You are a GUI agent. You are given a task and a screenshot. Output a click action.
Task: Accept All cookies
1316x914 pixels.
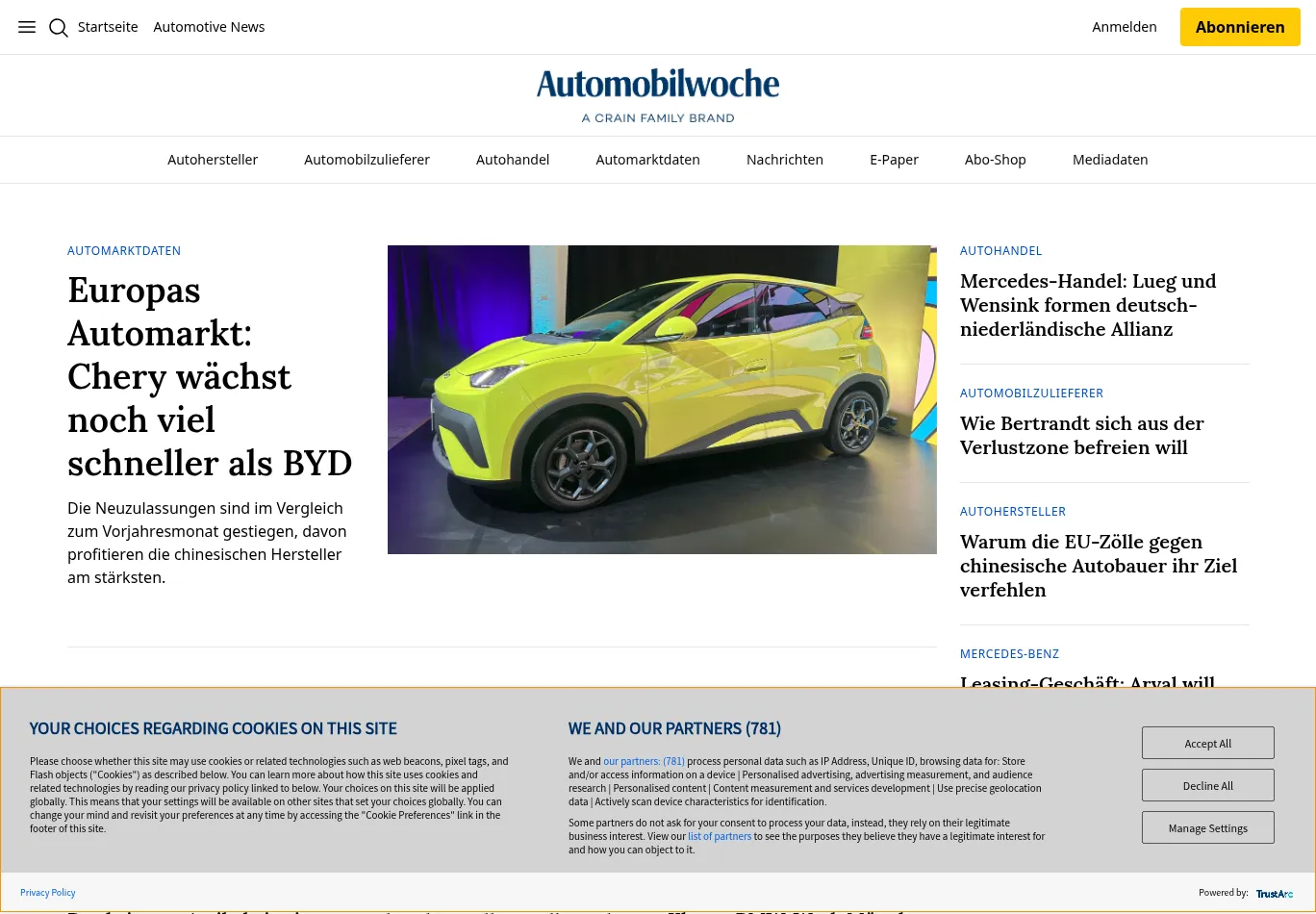coord(1207,743)
